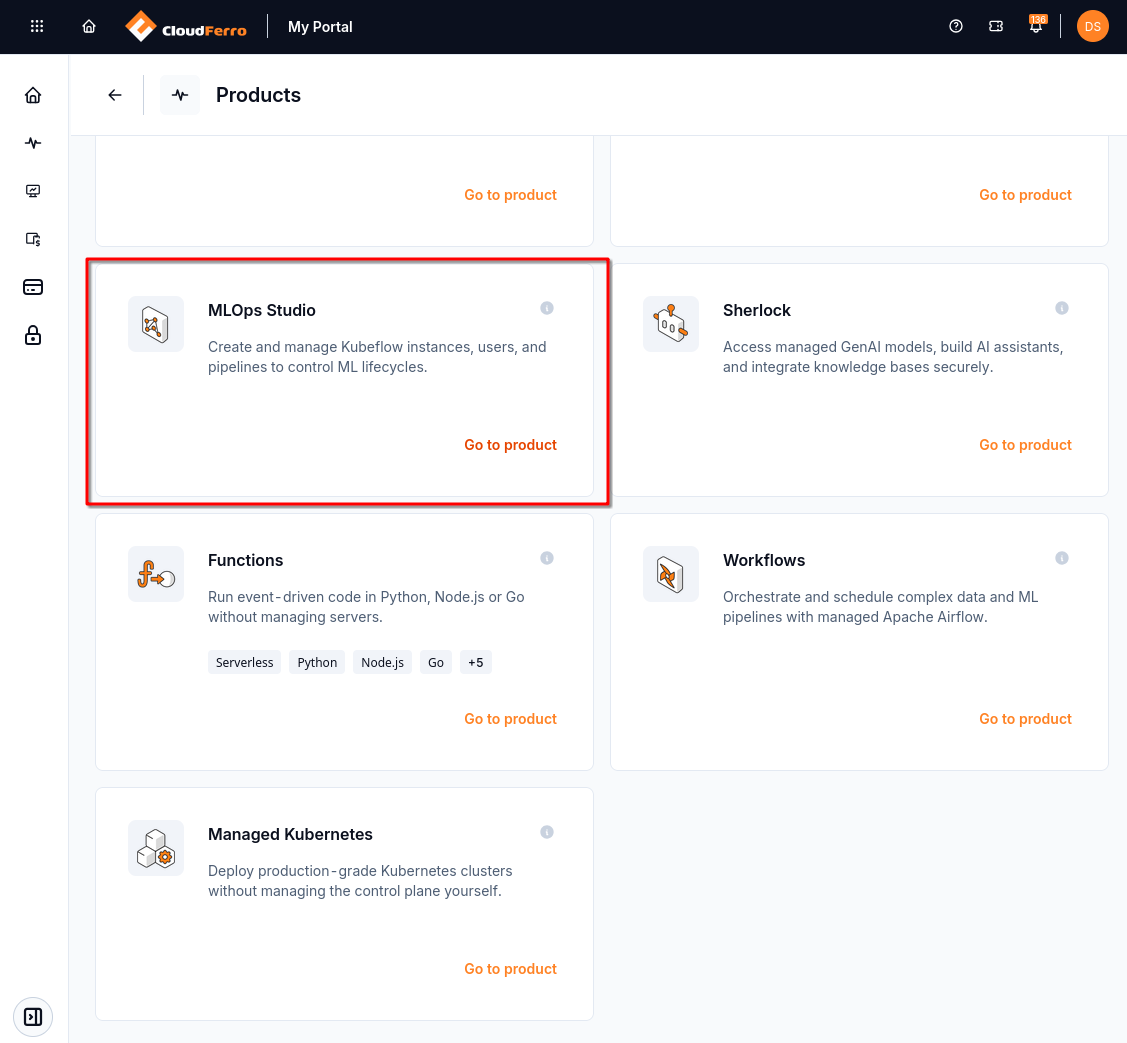Show info for Managed Kubernetes
Viewport: 1127px width, 1043px height.
[547, 832]
